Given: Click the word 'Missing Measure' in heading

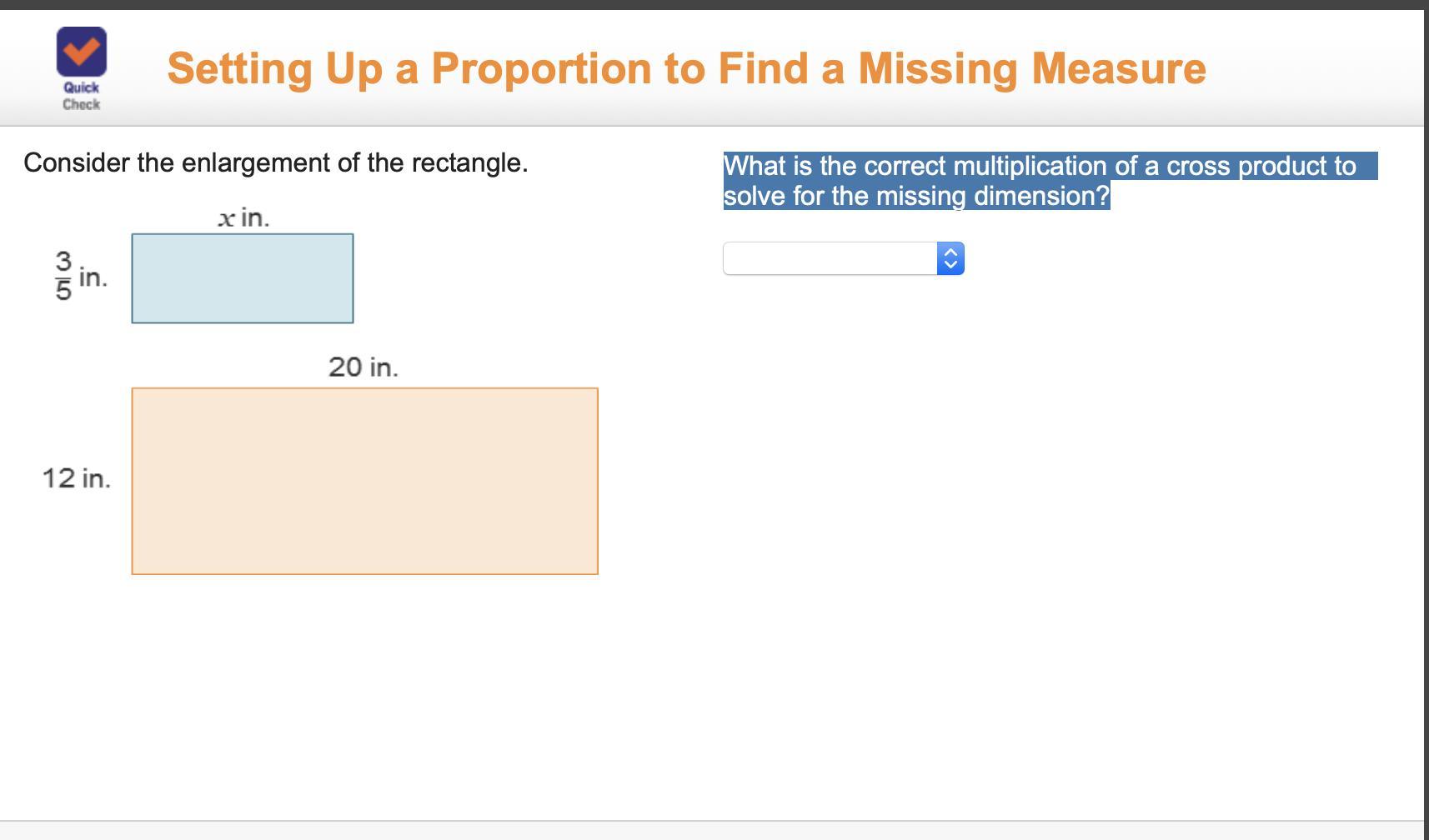Looking at the screenshot, I should tap(1032, 68).
